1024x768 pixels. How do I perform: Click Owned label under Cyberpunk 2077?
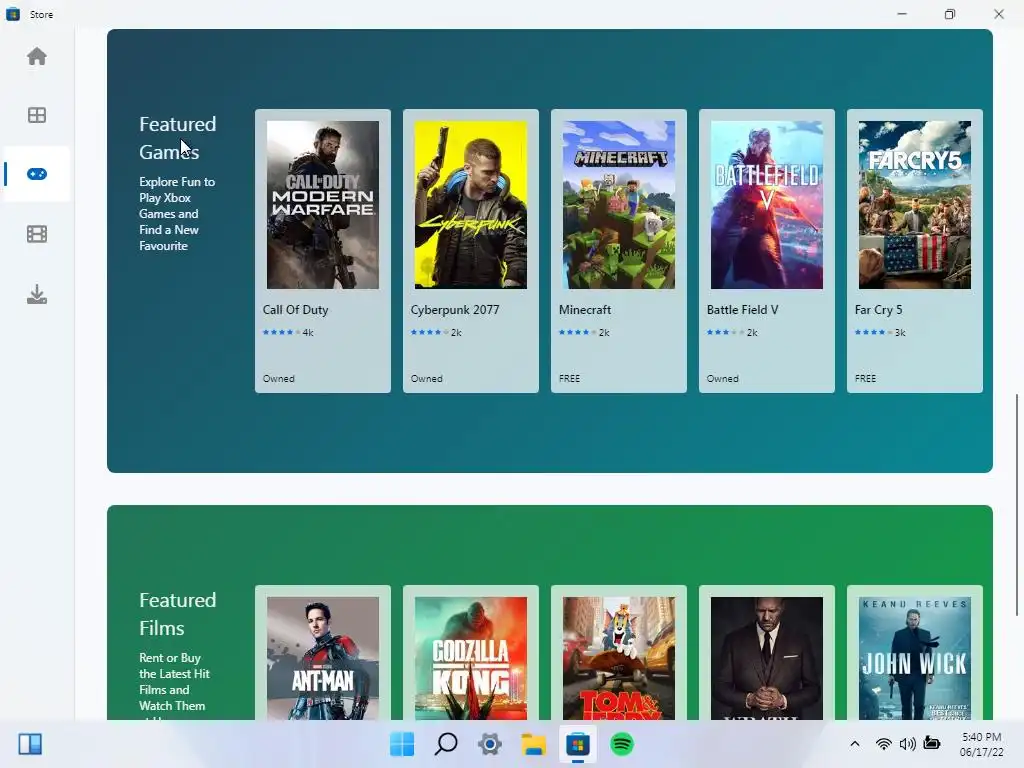(426, 378)
